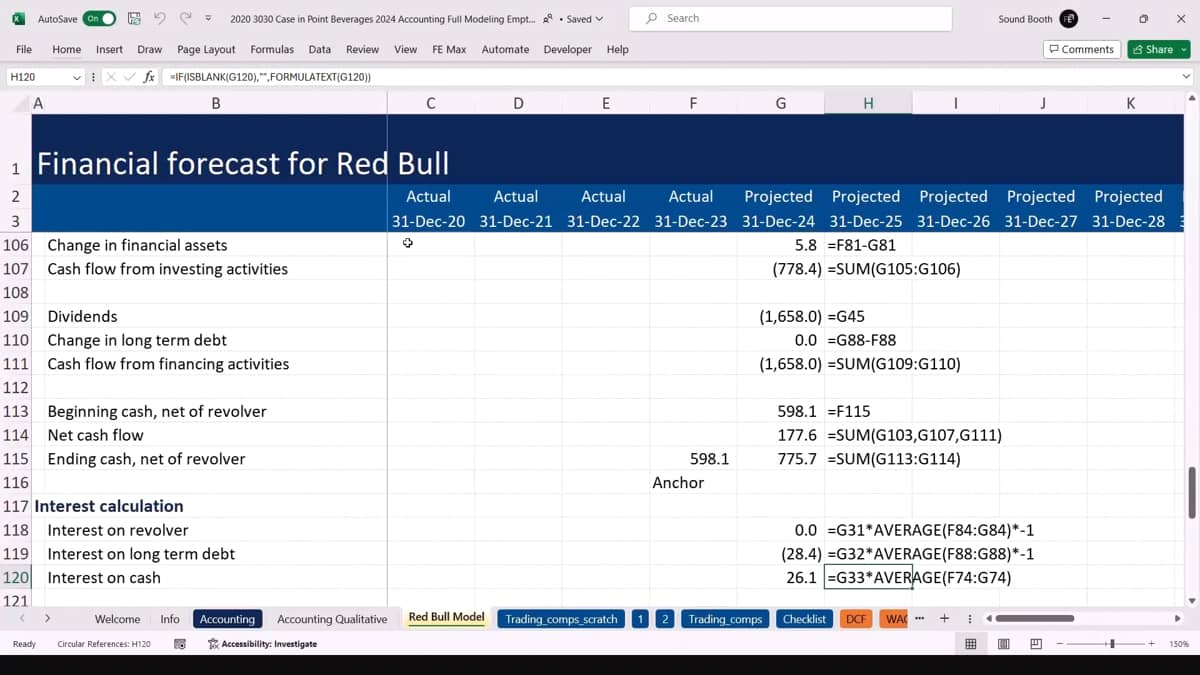Click in the Search box

[x=790, y=19]
